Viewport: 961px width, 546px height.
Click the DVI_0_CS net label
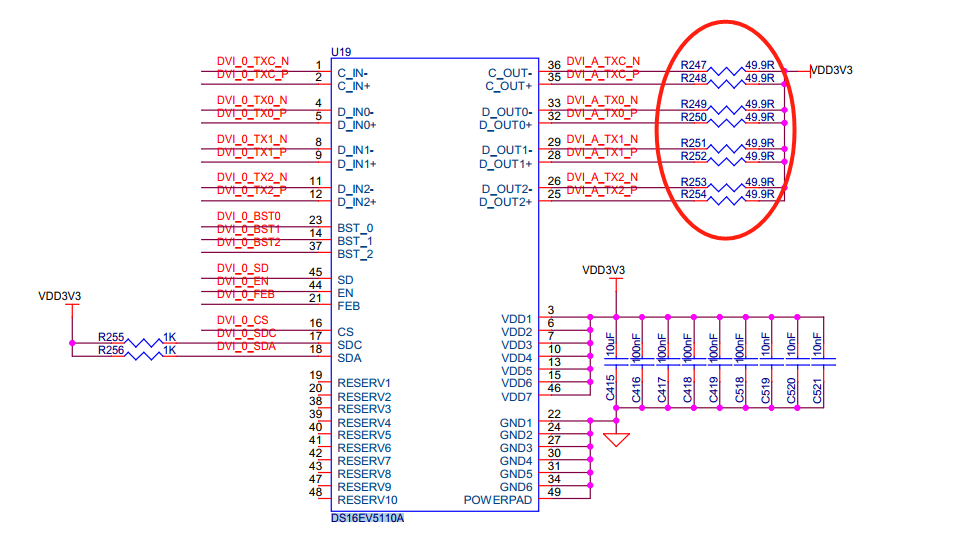242,320
